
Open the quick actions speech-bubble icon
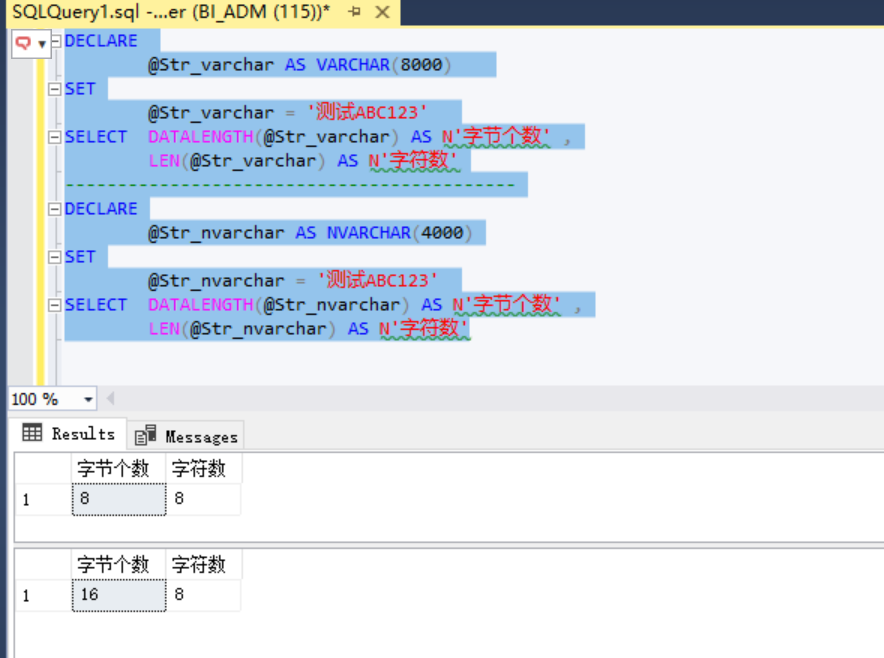click(x=23, y=43)
